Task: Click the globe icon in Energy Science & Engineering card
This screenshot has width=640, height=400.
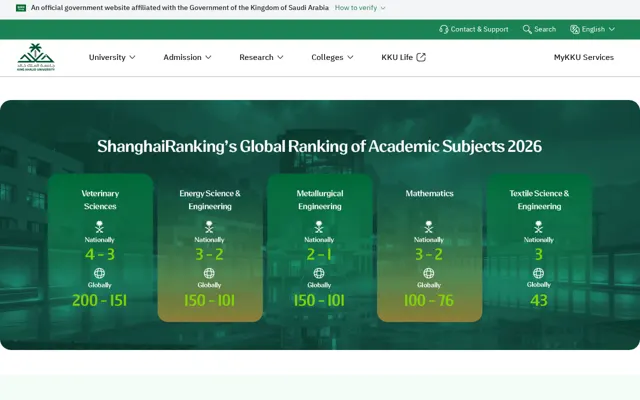Action: (209, 273)
